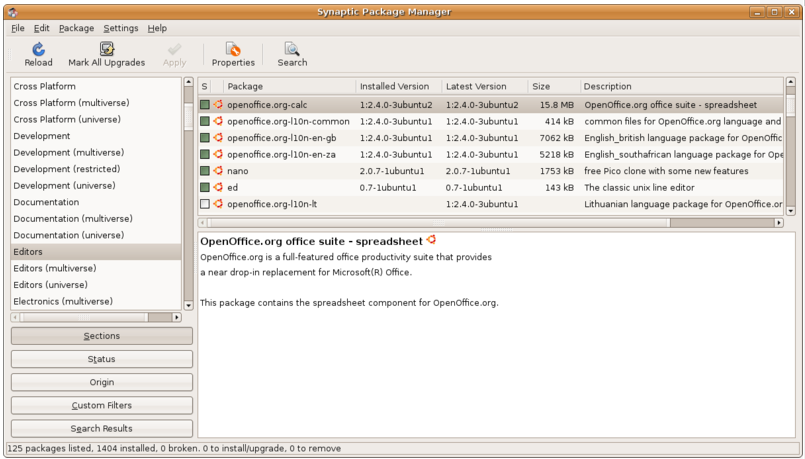Image resolution: width=805 pixels, height=459 pixels.
Task: Select Development (universe) section
Action: pyautogui.click(x=96, y=185)
